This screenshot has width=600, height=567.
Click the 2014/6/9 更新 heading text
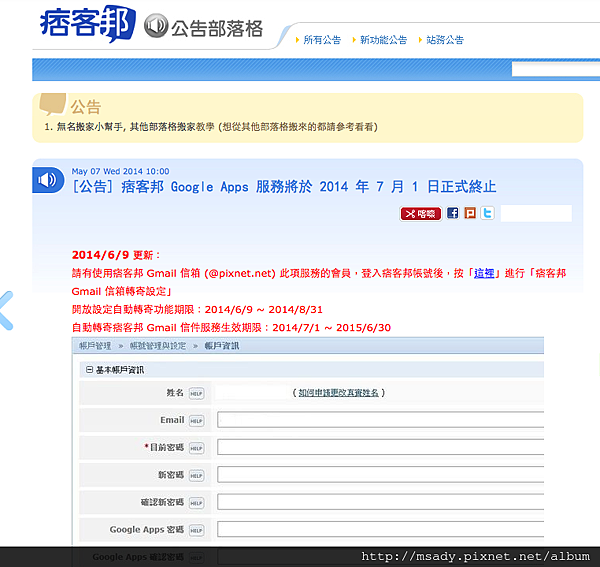click(116, 255)
